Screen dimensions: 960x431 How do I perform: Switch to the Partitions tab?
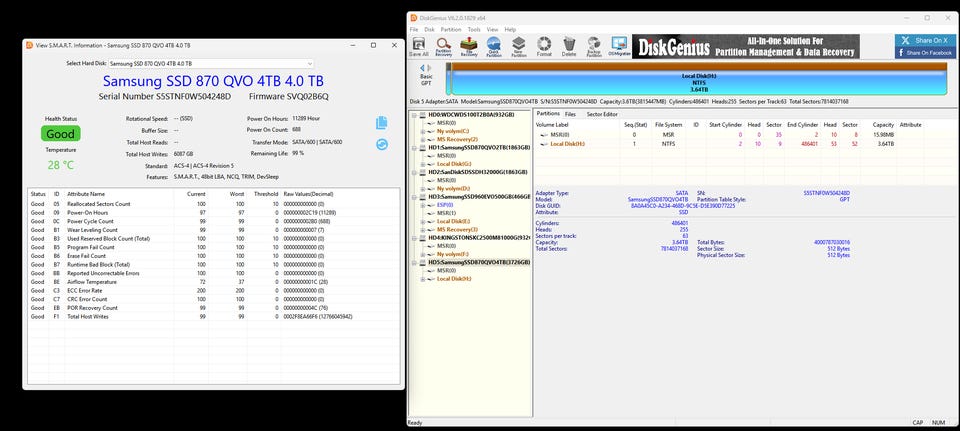coord(548,114)
